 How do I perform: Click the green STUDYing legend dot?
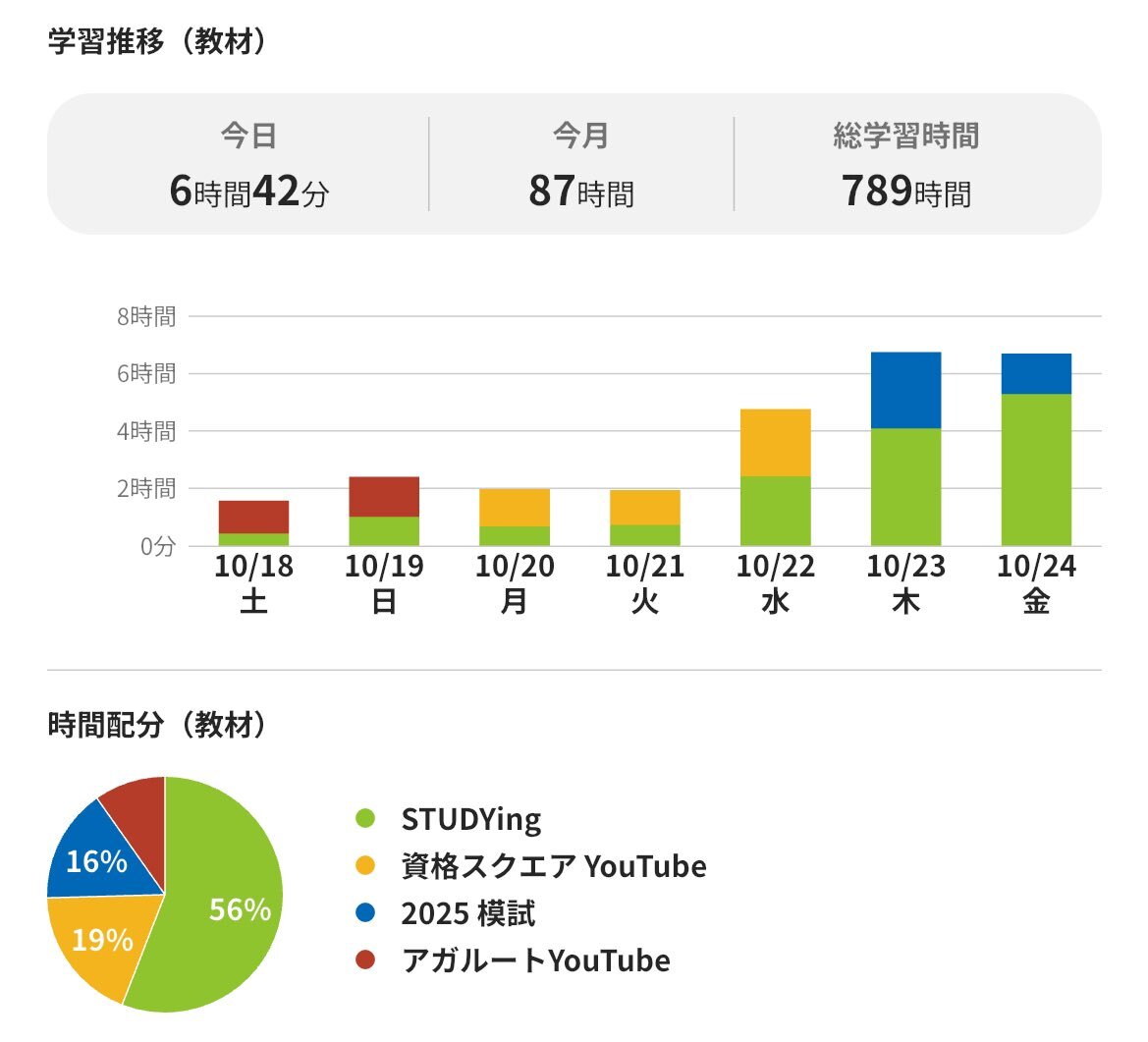(365, 819)
